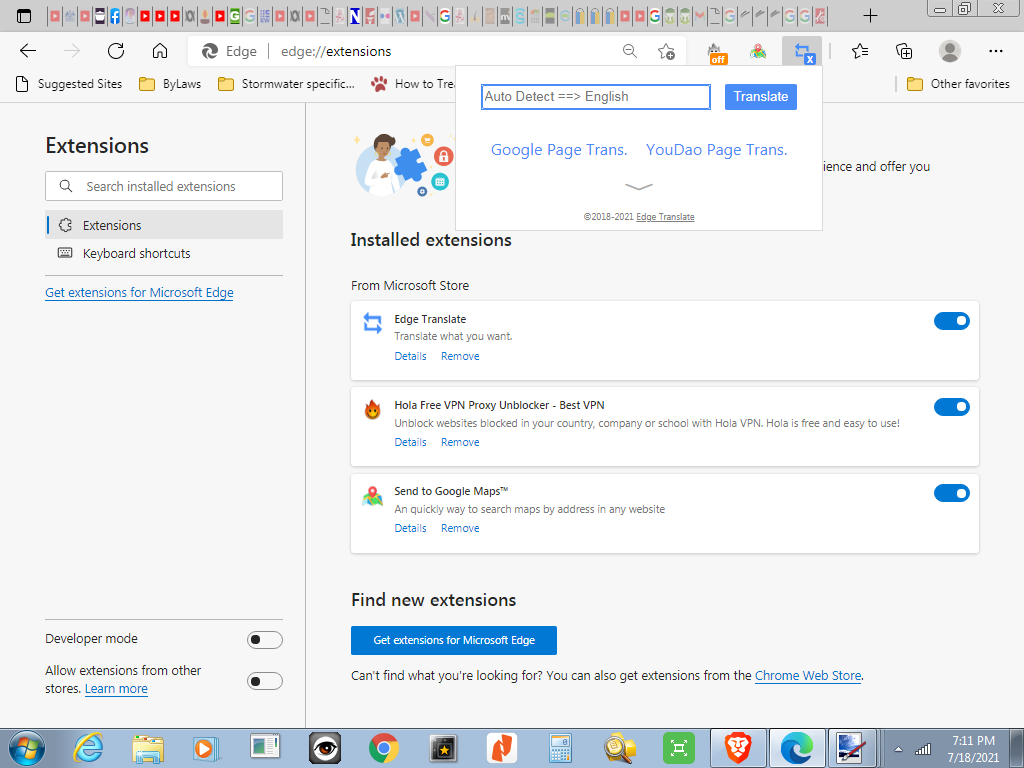
Task: Open the Collections icon in toolbar
Action: click(904, 52)
